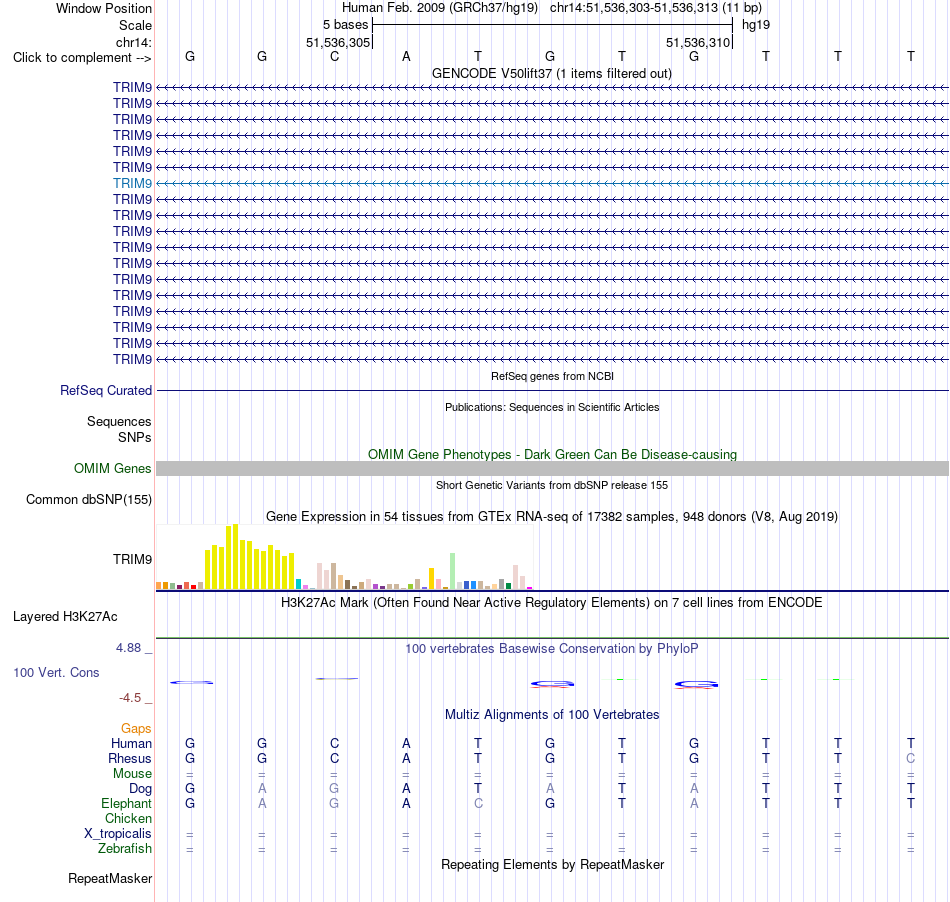Screen dimensions: 950x902
Task: Click 'Short Genetic Variants from dbSNP release 155'
Action: 552,485
